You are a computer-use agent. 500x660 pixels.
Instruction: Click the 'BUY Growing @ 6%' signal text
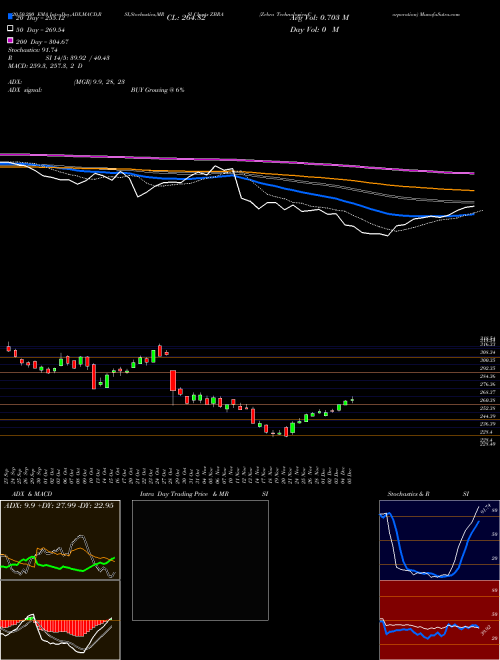coord(157,90)
